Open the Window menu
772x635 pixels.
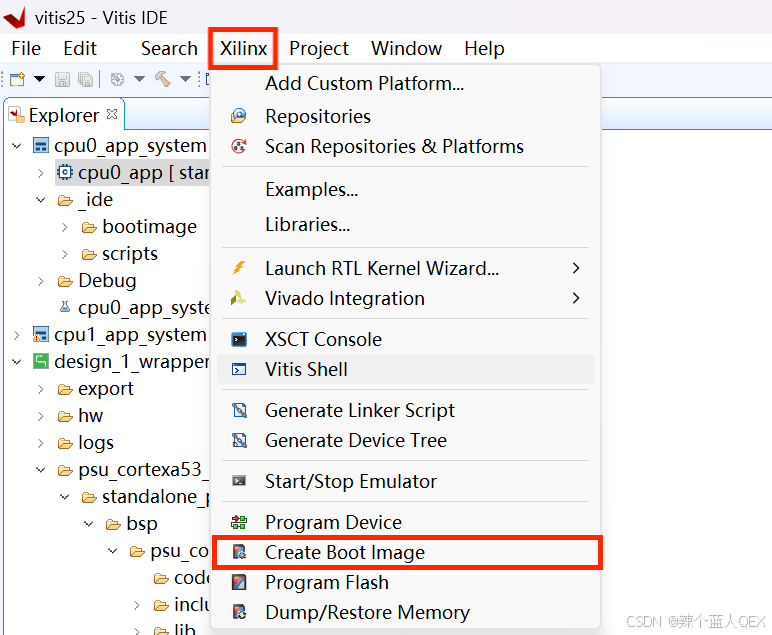pos(406,48)
